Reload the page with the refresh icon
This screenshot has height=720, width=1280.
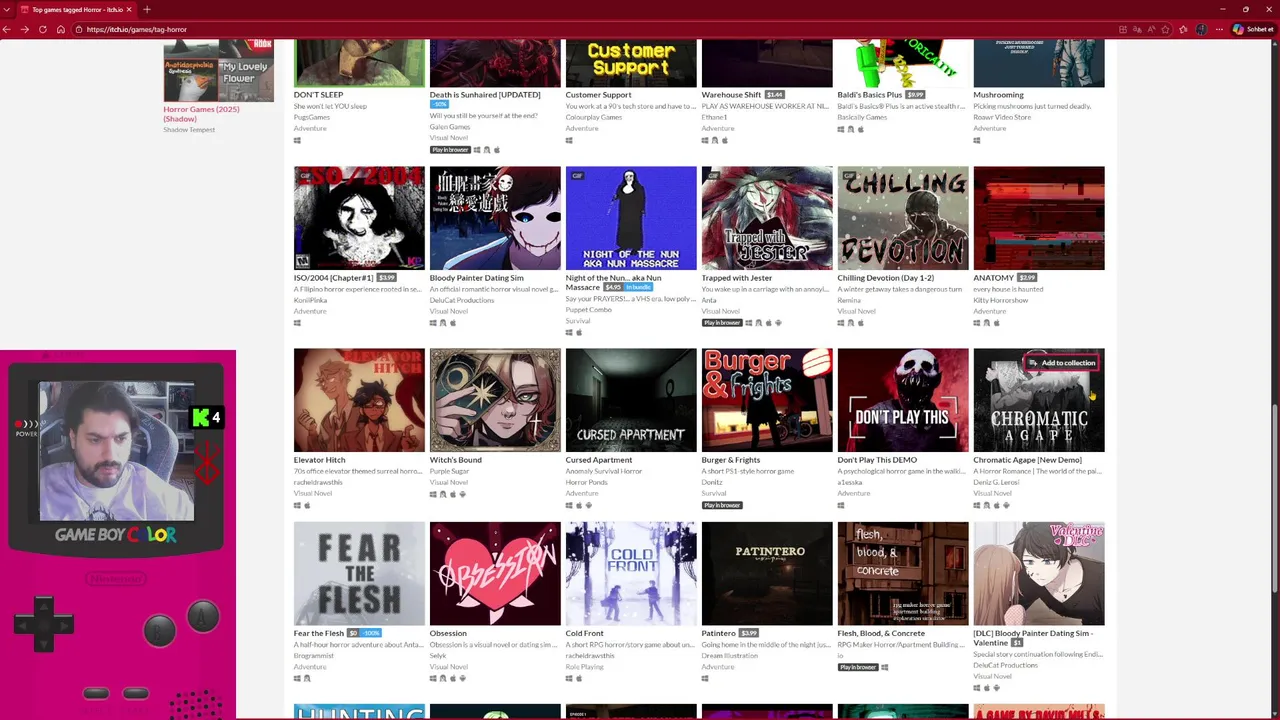pyautogui.click(x=43, y=29)
